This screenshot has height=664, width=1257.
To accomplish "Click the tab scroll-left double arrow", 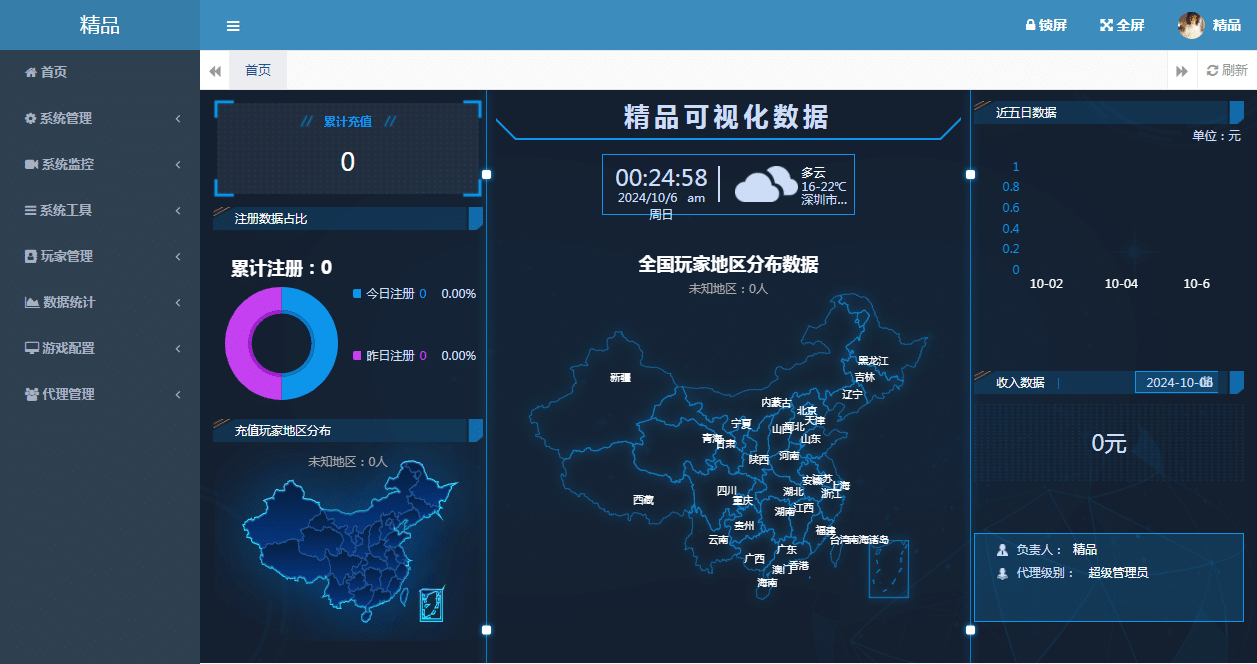I will pyautogui.click(x=215, y=71).
